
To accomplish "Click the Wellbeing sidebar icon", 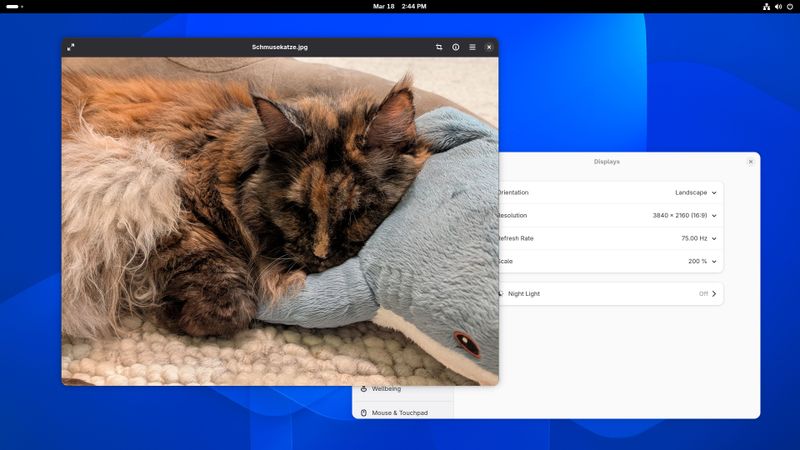I will pos(364,389).
